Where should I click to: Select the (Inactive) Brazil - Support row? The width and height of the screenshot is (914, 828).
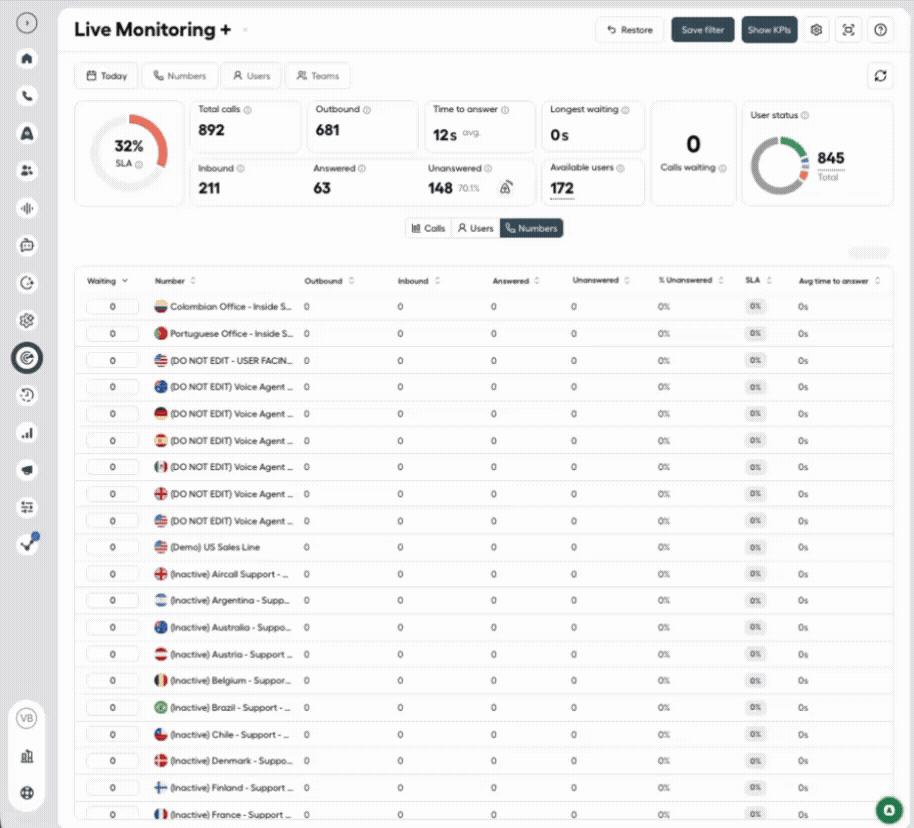click(484, 707)
